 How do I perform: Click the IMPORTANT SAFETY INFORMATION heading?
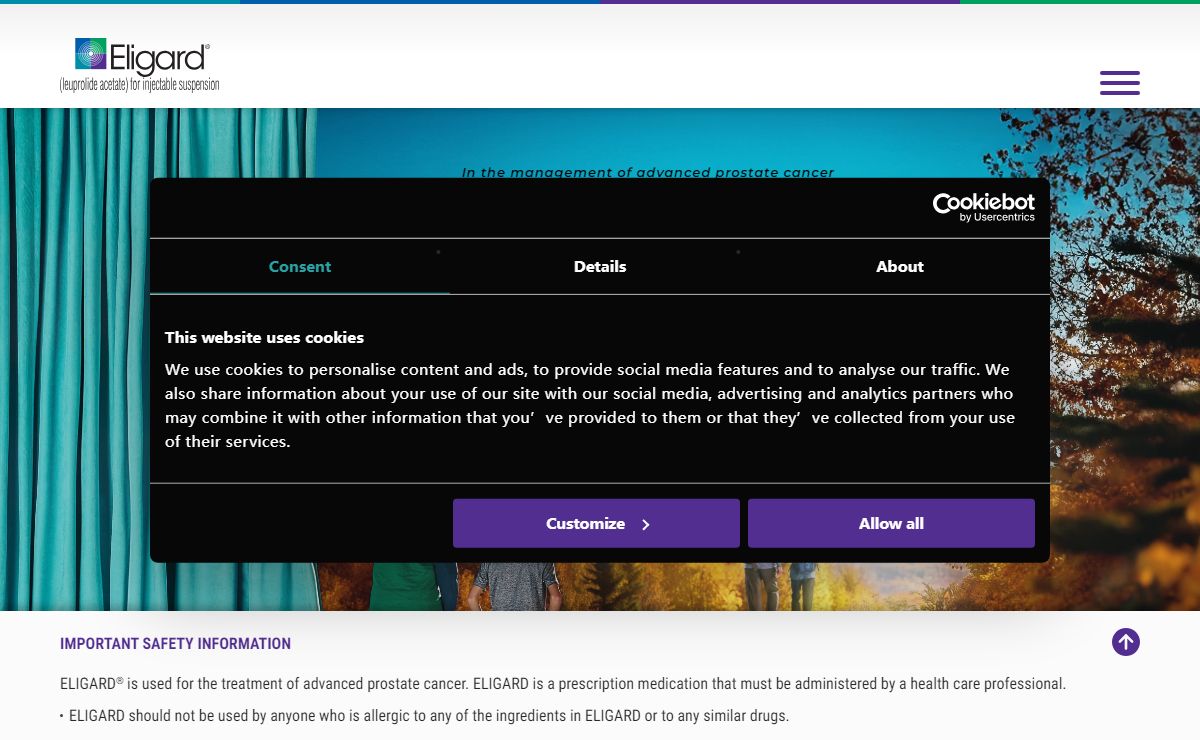click(x=175, y=644)
